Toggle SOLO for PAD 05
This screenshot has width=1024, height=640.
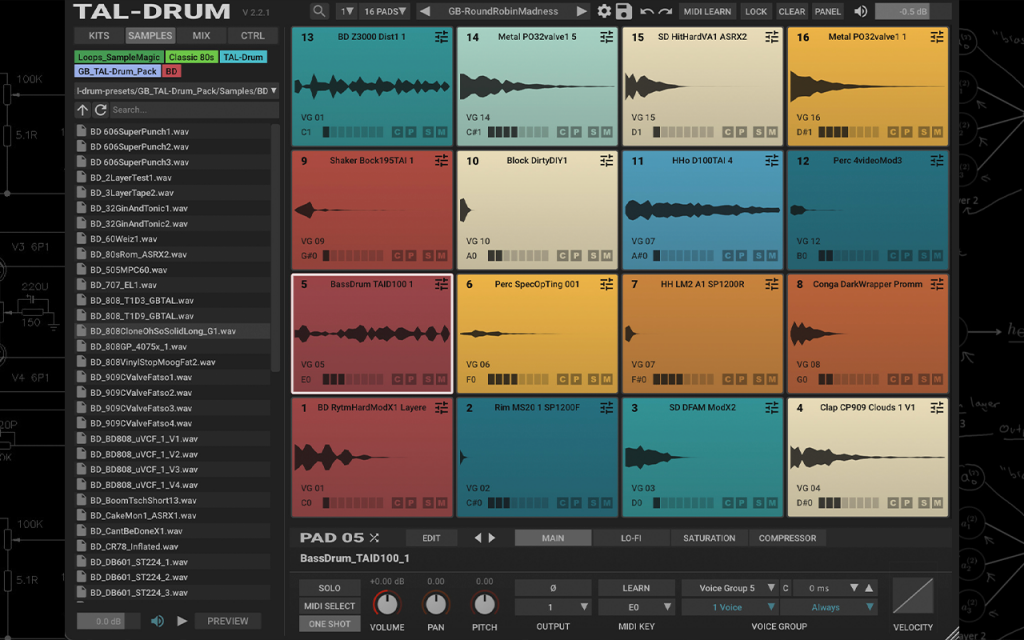point(330,588)
